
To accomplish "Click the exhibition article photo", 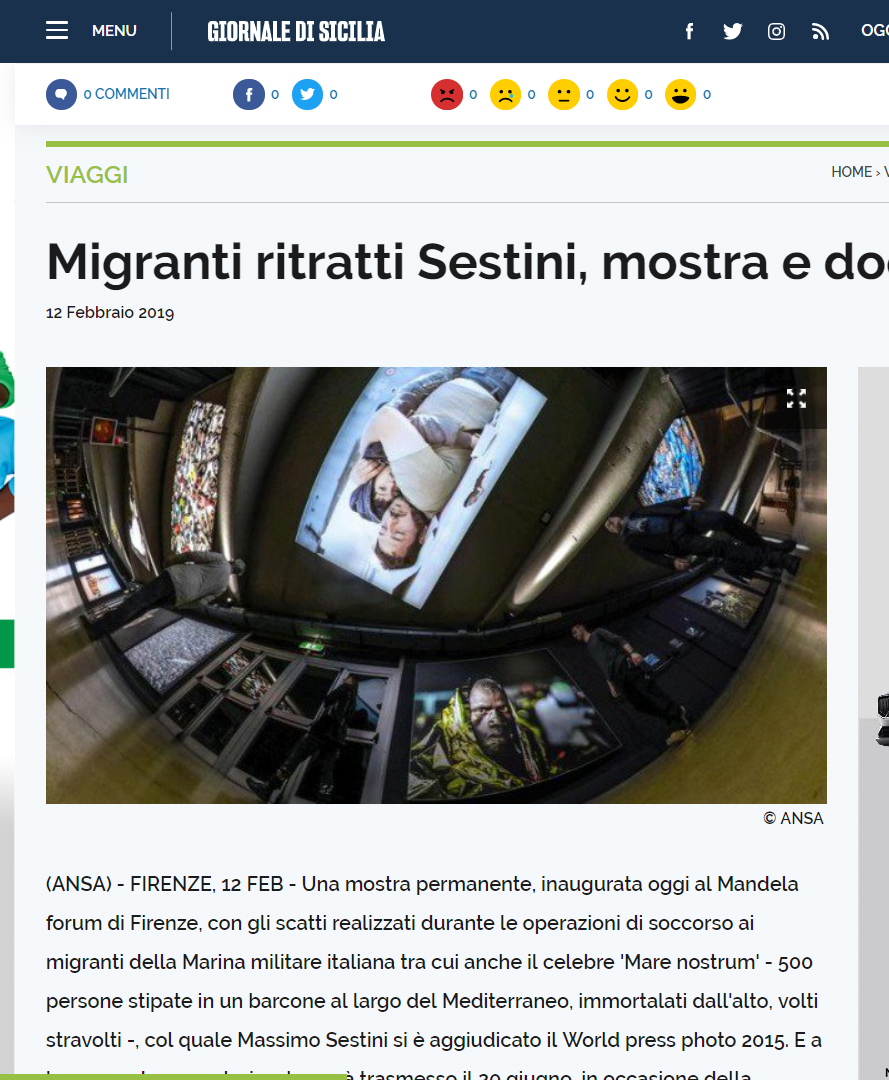I will coord(437,585).
